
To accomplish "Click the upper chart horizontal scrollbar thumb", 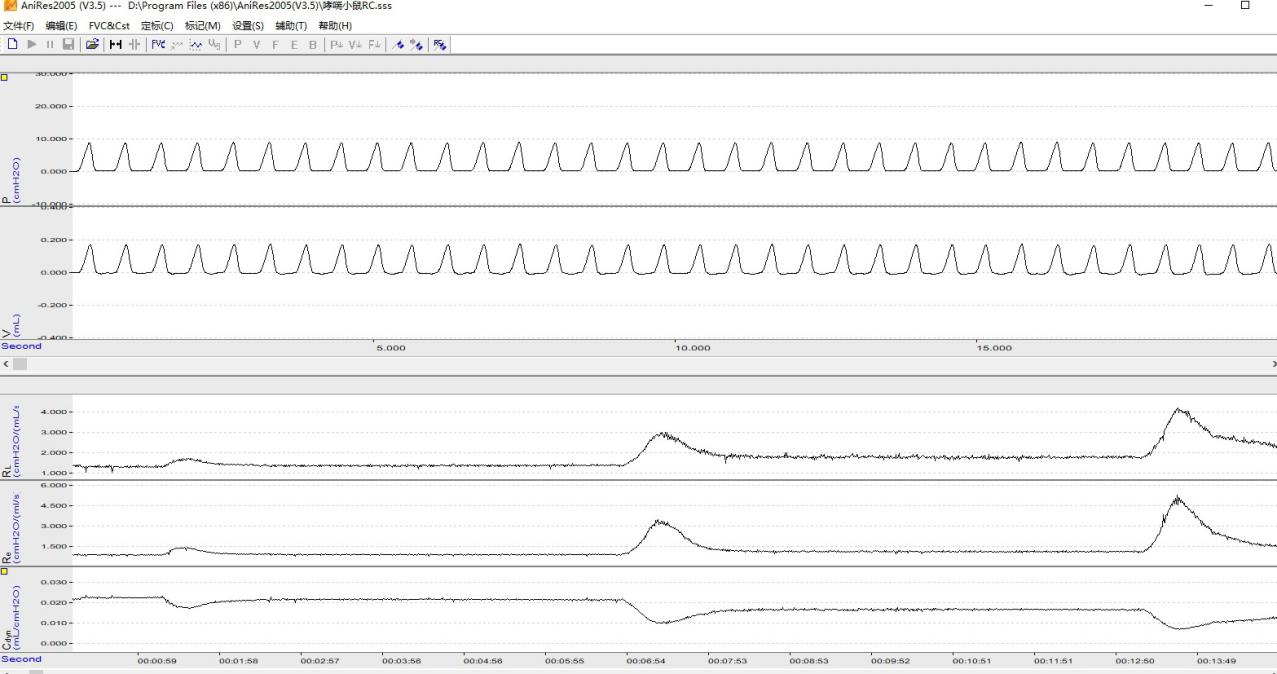I will point(20,364).
